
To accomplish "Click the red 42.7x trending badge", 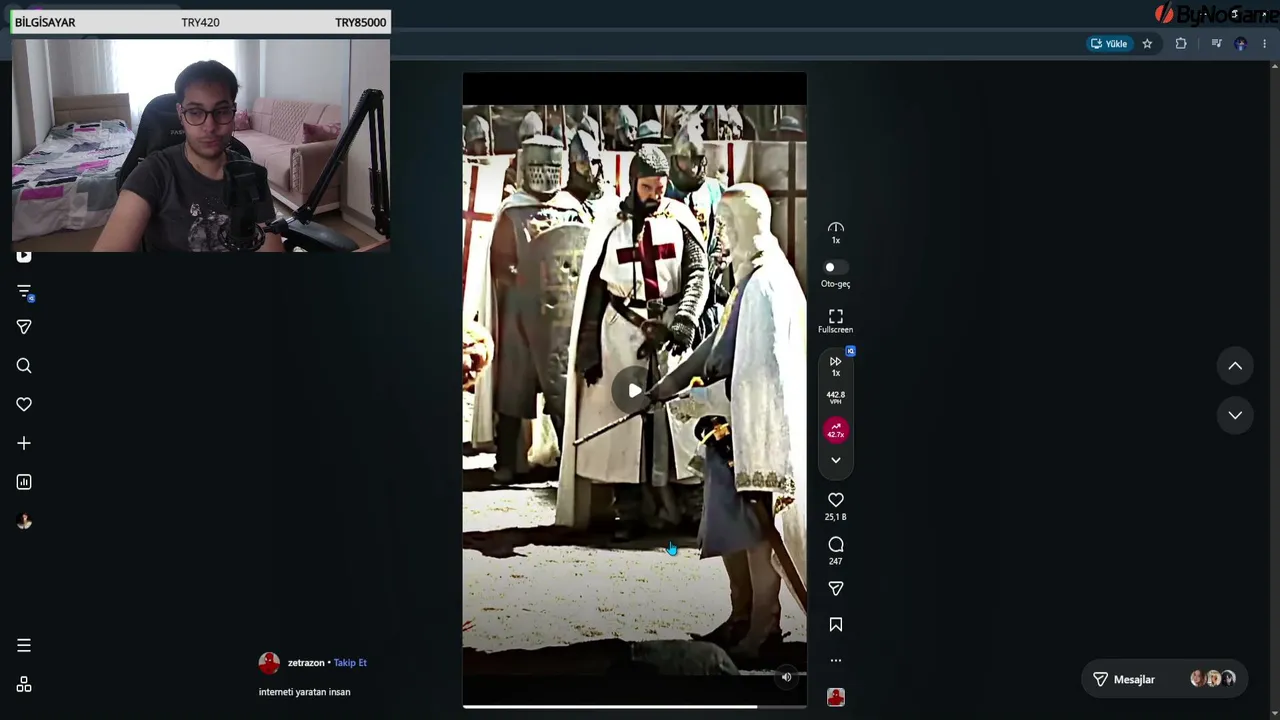I will tap(836, 430).
